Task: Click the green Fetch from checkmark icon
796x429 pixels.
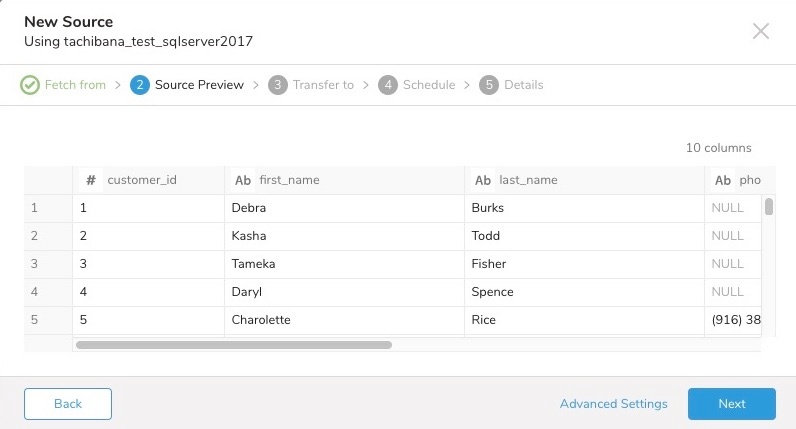Action: coord(30,85)
